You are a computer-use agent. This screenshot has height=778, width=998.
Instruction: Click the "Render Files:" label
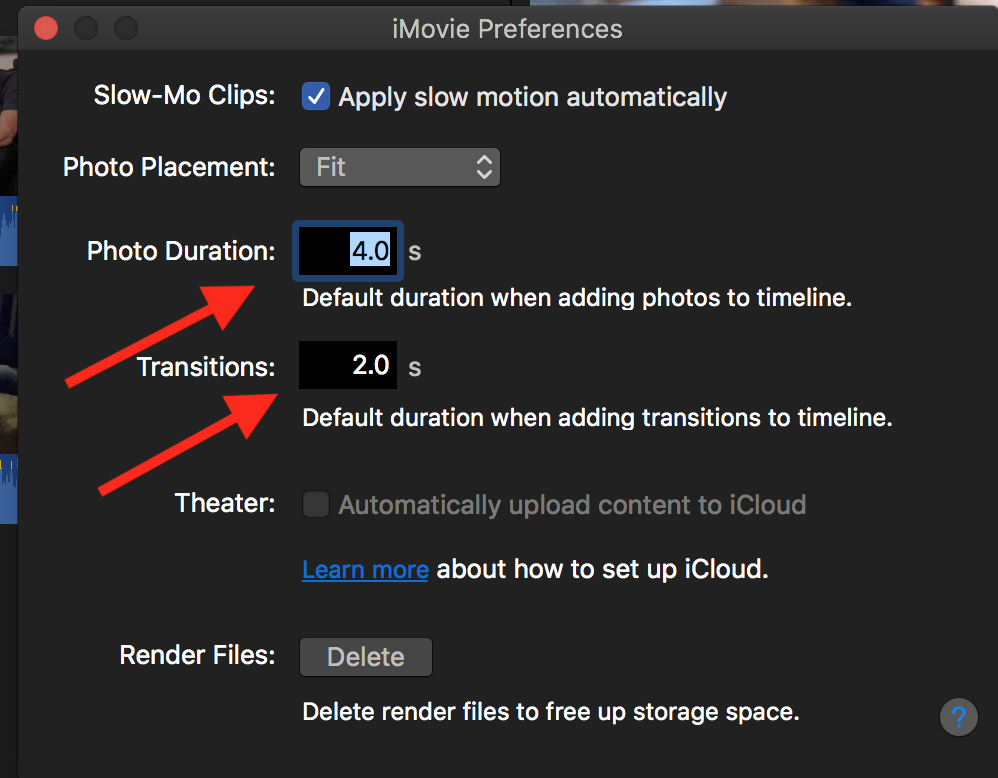197,656
